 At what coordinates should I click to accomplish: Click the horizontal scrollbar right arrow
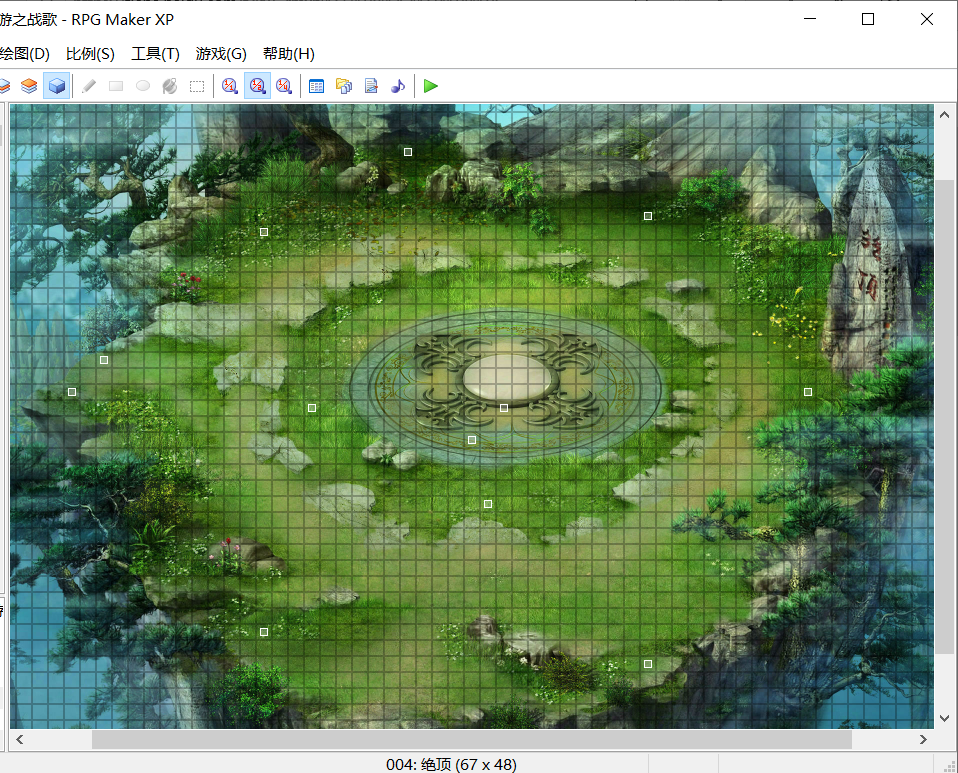click(923, 739)
